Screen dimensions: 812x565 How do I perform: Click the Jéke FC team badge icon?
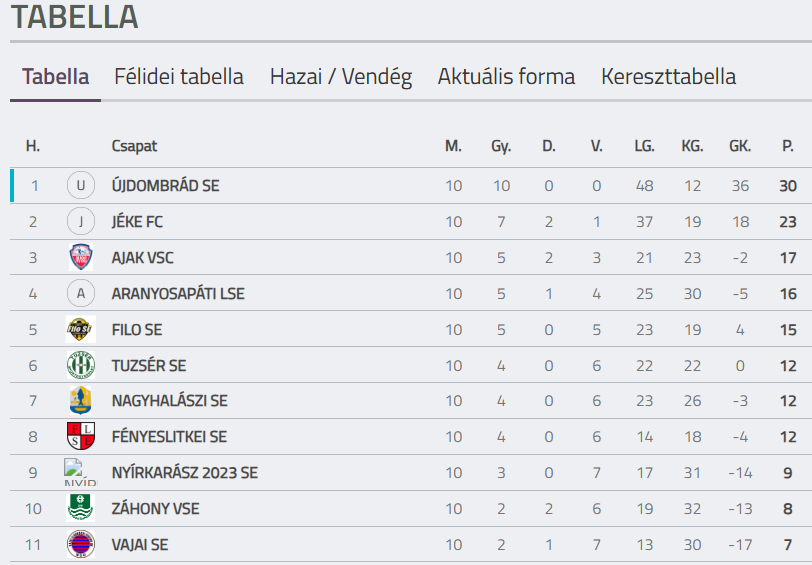pos(80,222)
